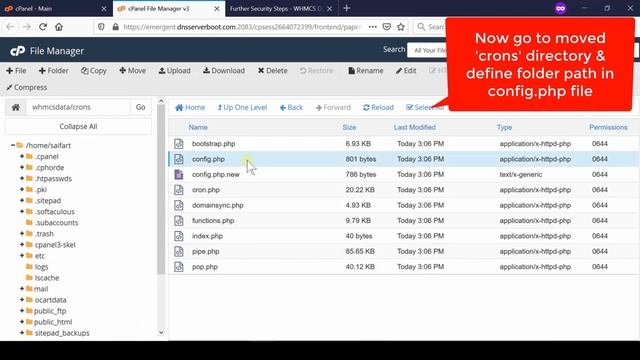This screenshot has width=640, height=360.
Task: Delete the selected file
Action: [x=272, y=71]
